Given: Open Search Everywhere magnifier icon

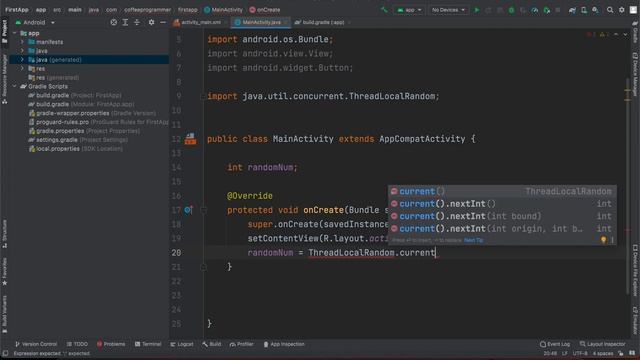Looking at the screenshot, I should click(x=610, y=10).
